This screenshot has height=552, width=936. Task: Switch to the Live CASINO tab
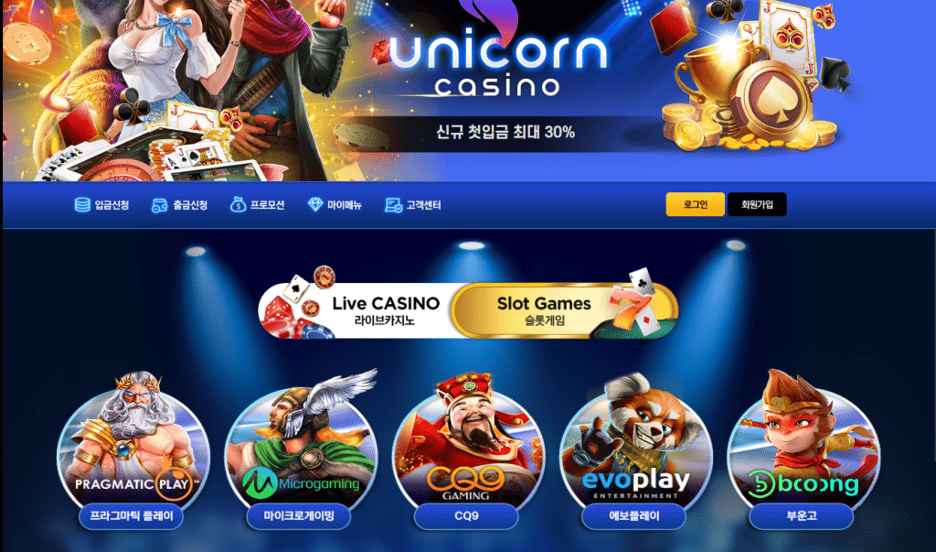point(357,310)
